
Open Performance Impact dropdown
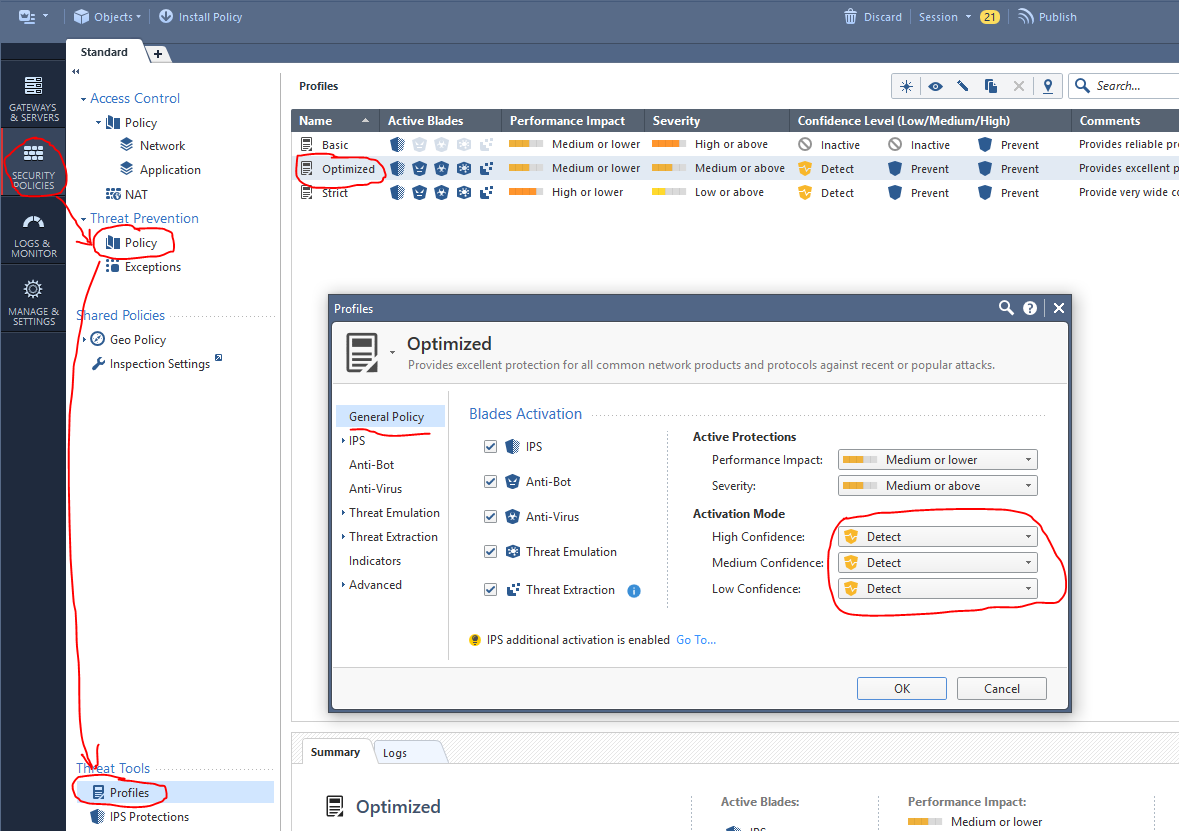coord(938,459)
